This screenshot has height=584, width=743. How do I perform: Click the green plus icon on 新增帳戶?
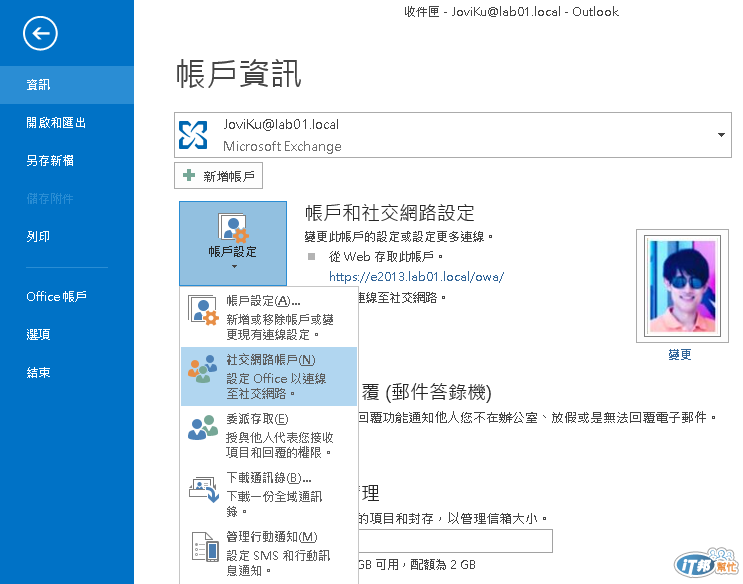(189, 175)
